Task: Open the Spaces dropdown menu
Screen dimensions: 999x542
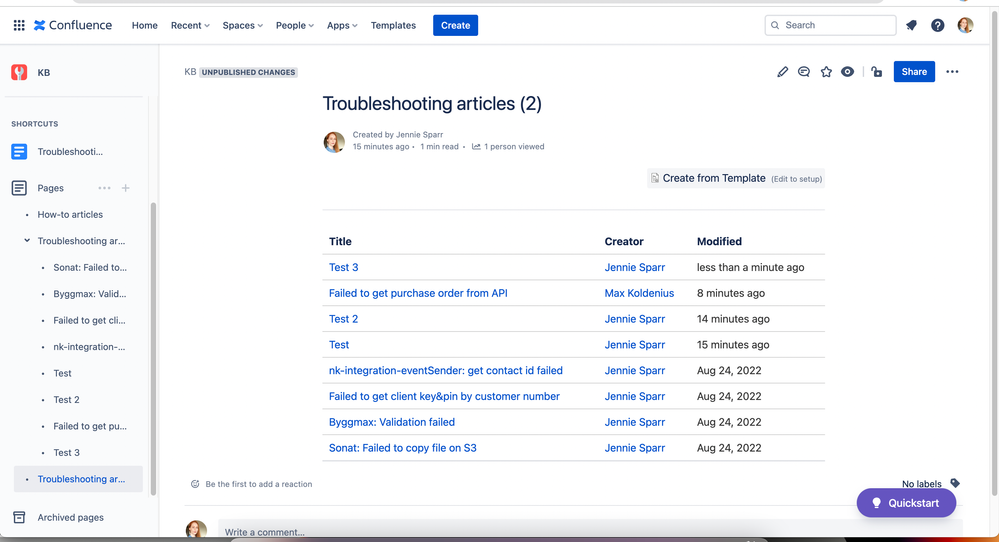Action: pyautogui.click(x=242, y=25)
